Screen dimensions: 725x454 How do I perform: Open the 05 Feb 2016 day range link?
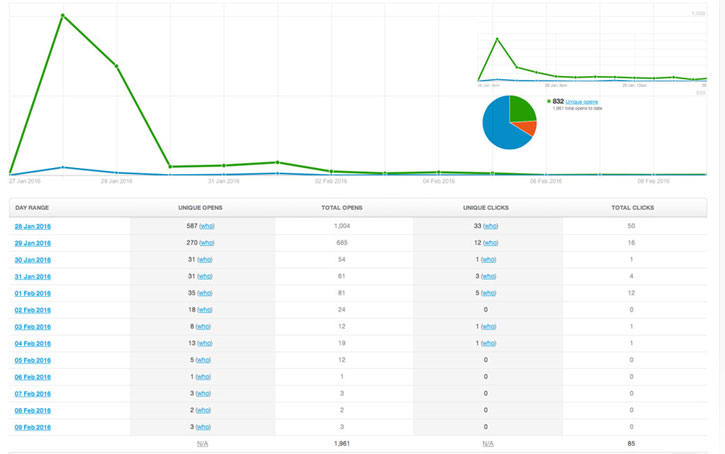click(32, 360)
